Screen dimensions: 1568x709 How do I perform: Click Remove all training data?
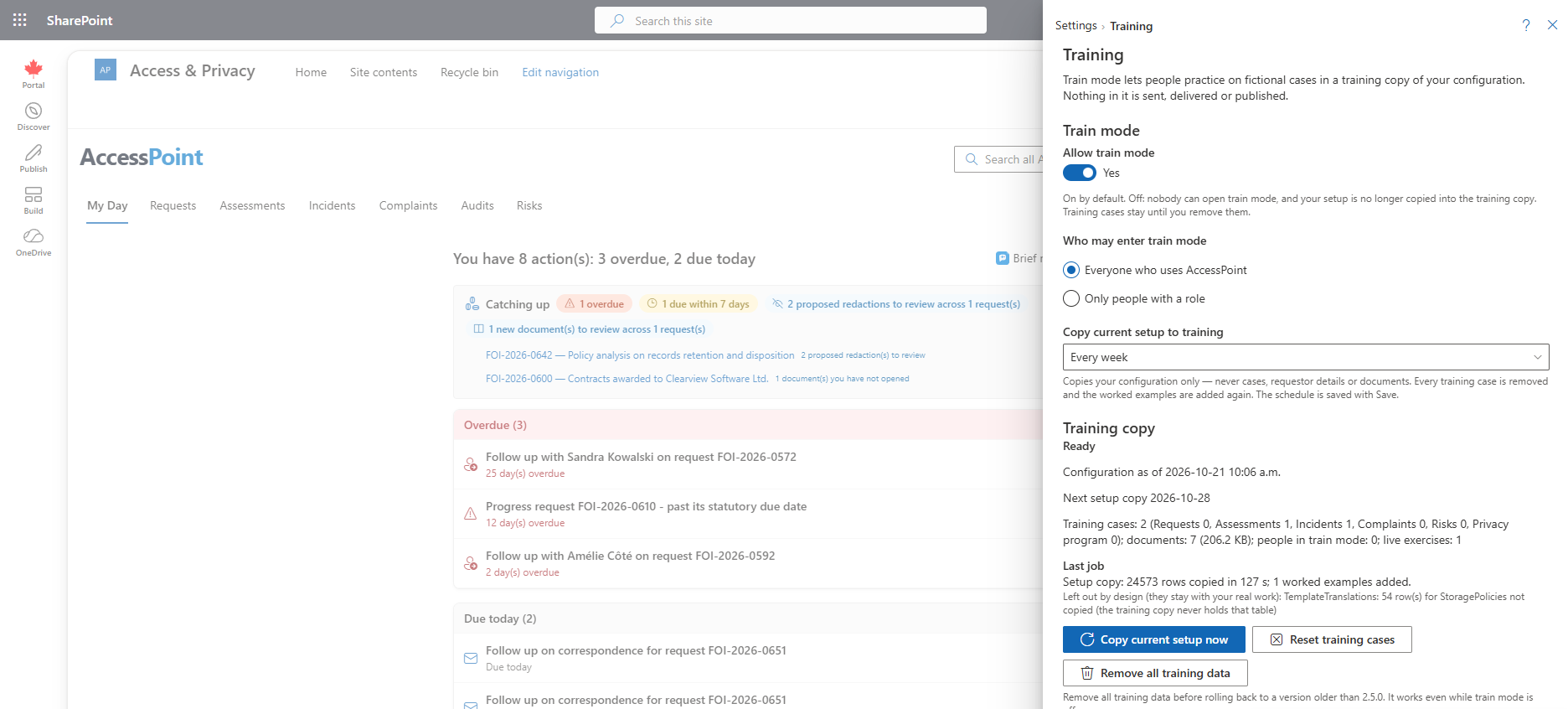[1155, 673]
